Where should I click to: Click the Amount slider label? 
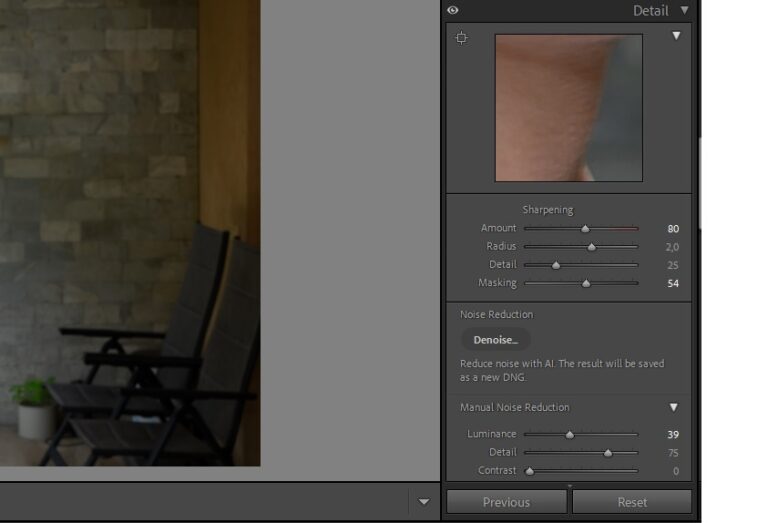click(498, 228)
